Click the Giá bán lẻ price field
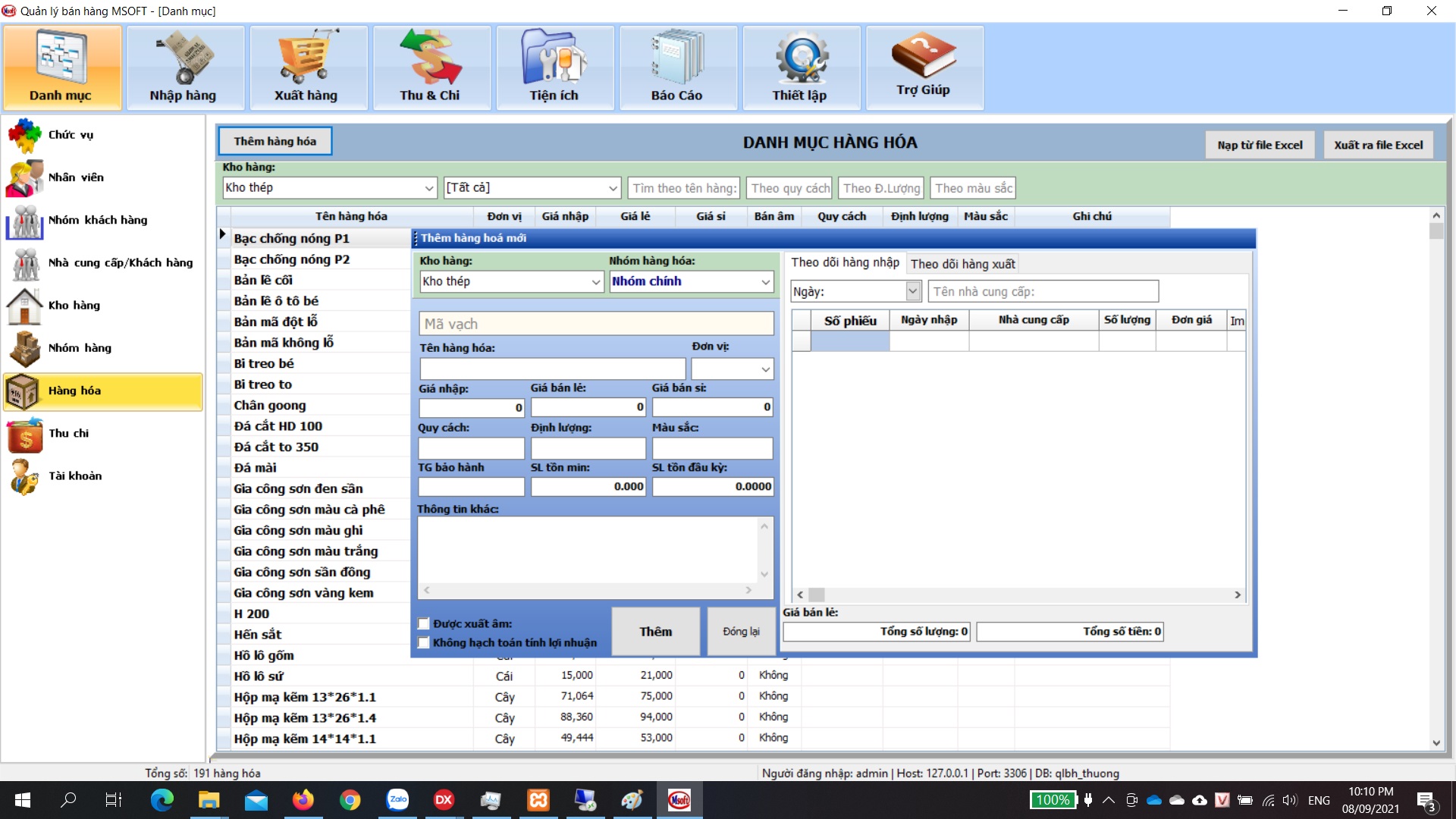This screenshot has width=1456, height=819. point(588,407)
